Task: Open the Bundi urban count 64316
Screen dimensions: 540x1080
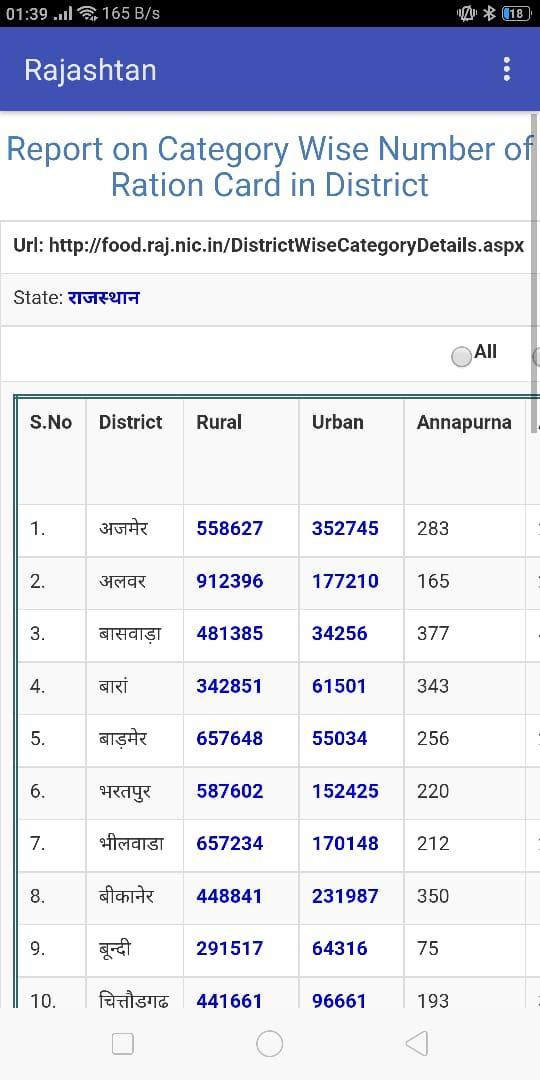Action: click(x=340, y=948)
